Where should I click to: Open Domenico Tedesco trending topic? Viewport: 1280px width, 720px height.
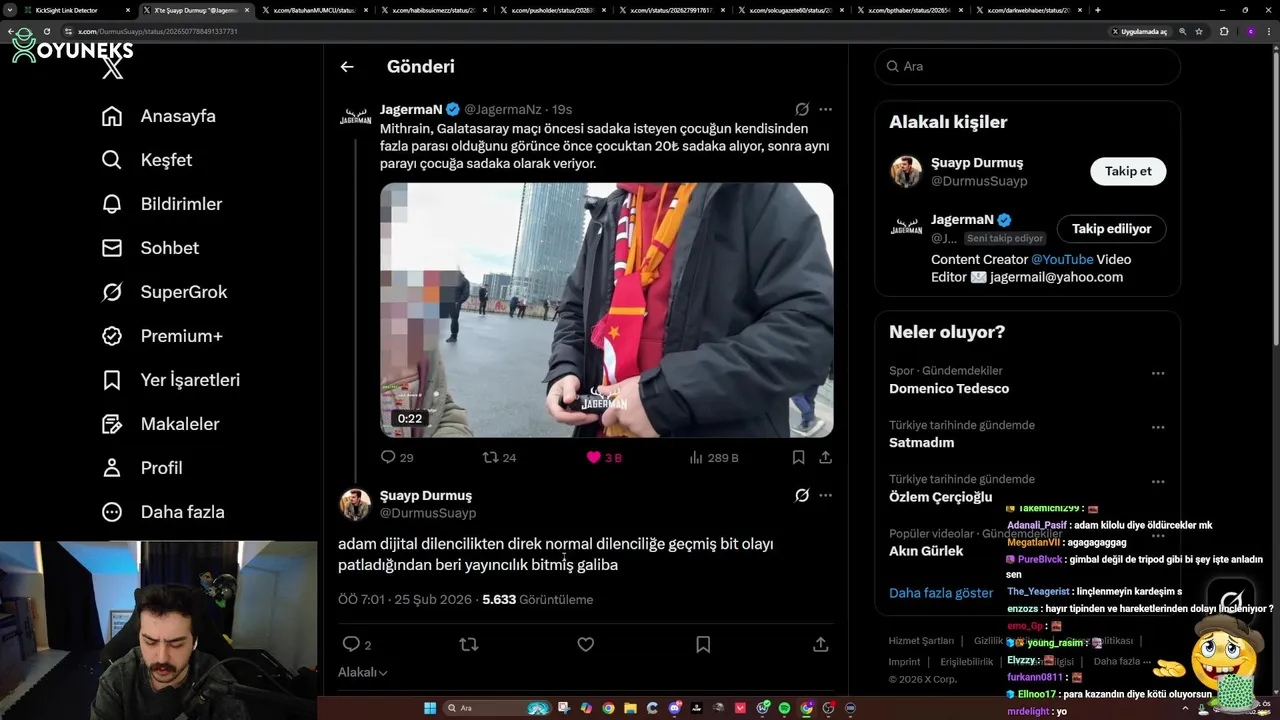click(949, 389)
